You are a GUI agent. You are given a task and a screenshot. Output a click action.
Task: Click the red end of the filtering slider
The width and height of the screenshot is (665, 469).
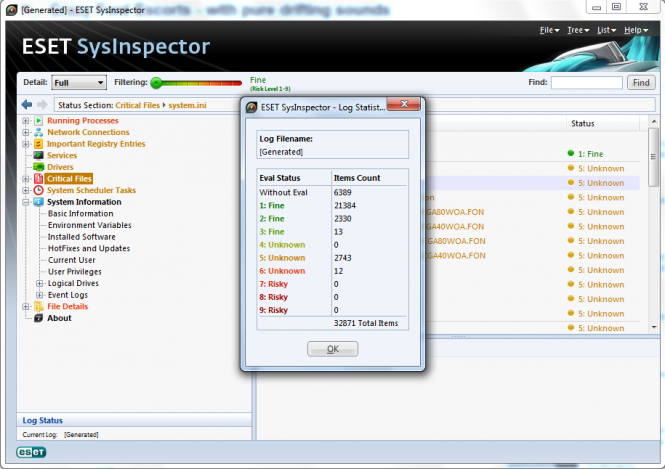click(237, 83)
